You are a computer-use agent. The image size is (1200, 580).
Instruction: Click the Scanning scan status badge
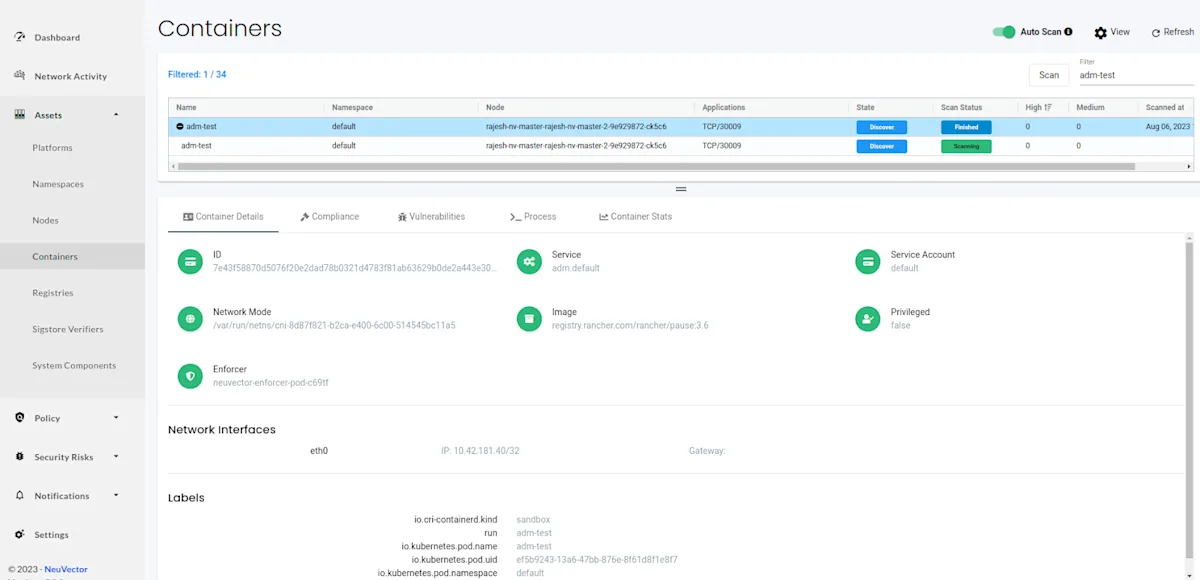pyautogui.click(x=966, y=146)
